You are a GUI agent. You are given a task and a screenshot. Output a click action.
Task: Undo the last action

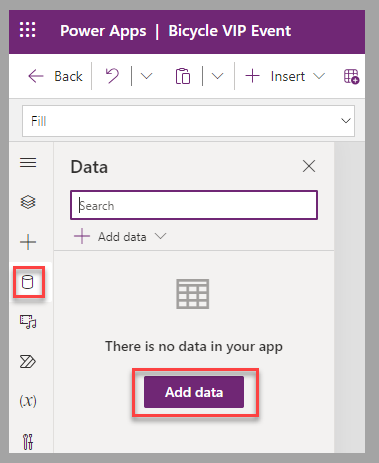(x=112, y=76)
